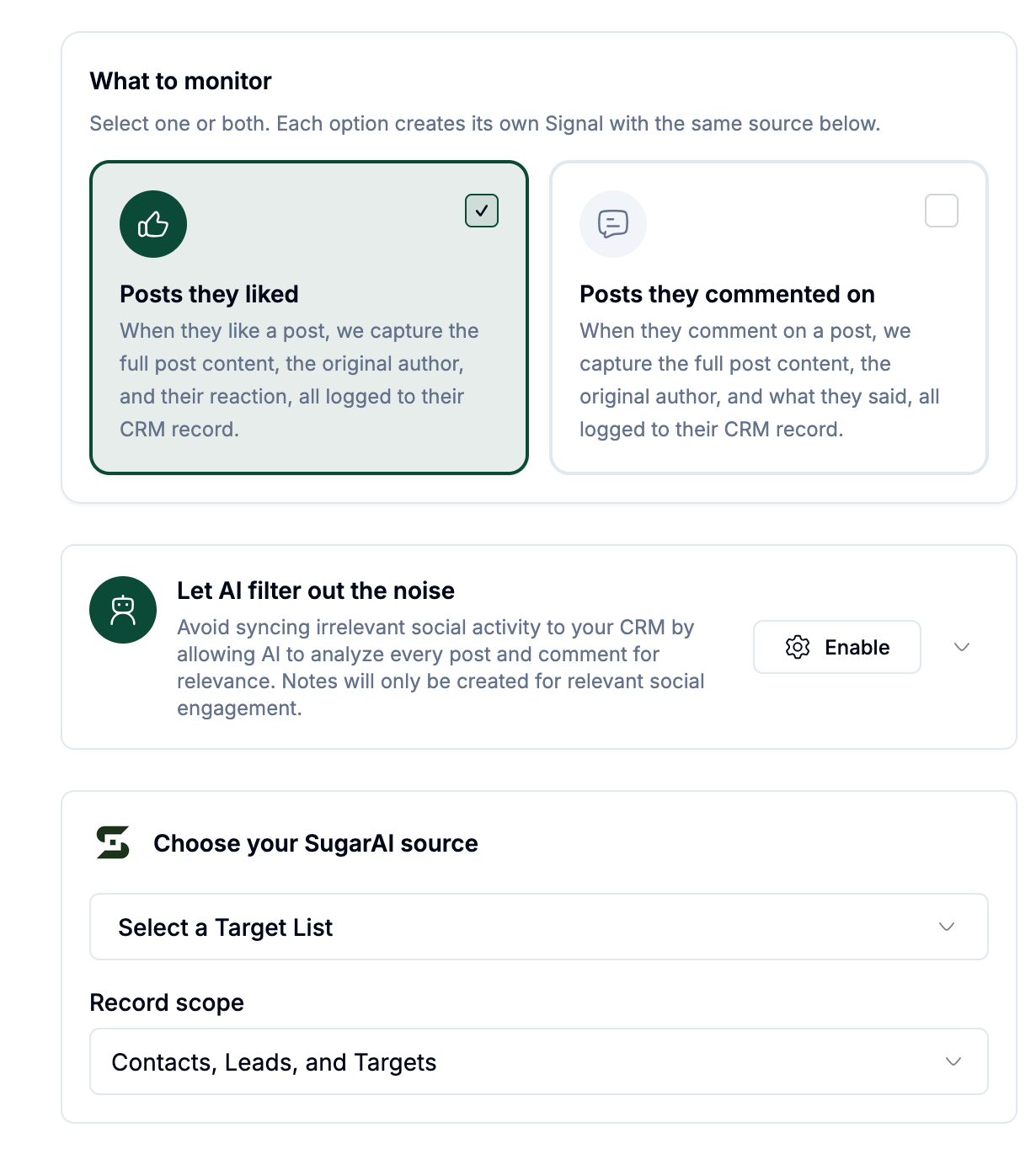Select the Posts they commented on card
Viewport: 1036px width, 1149px height.
[769, 318]
